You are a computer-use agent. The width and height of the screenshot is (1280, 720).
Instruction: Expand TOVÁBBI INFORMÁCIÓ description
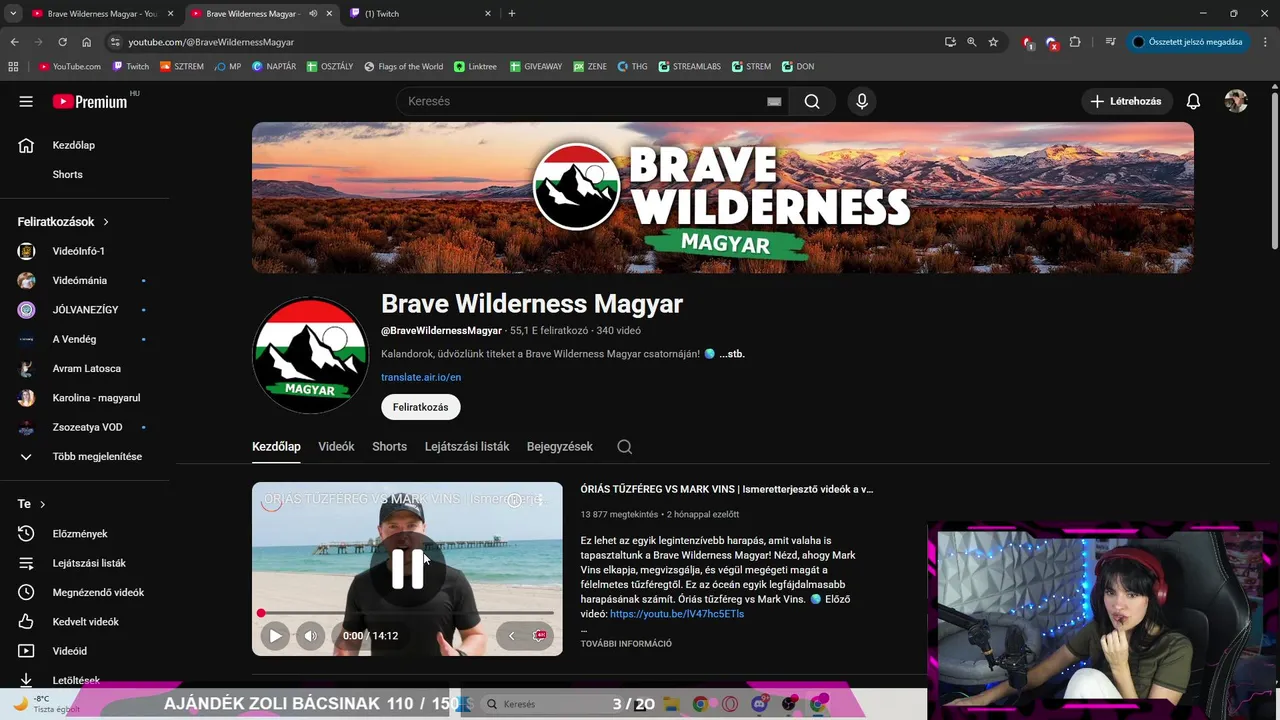coord(626,643)
